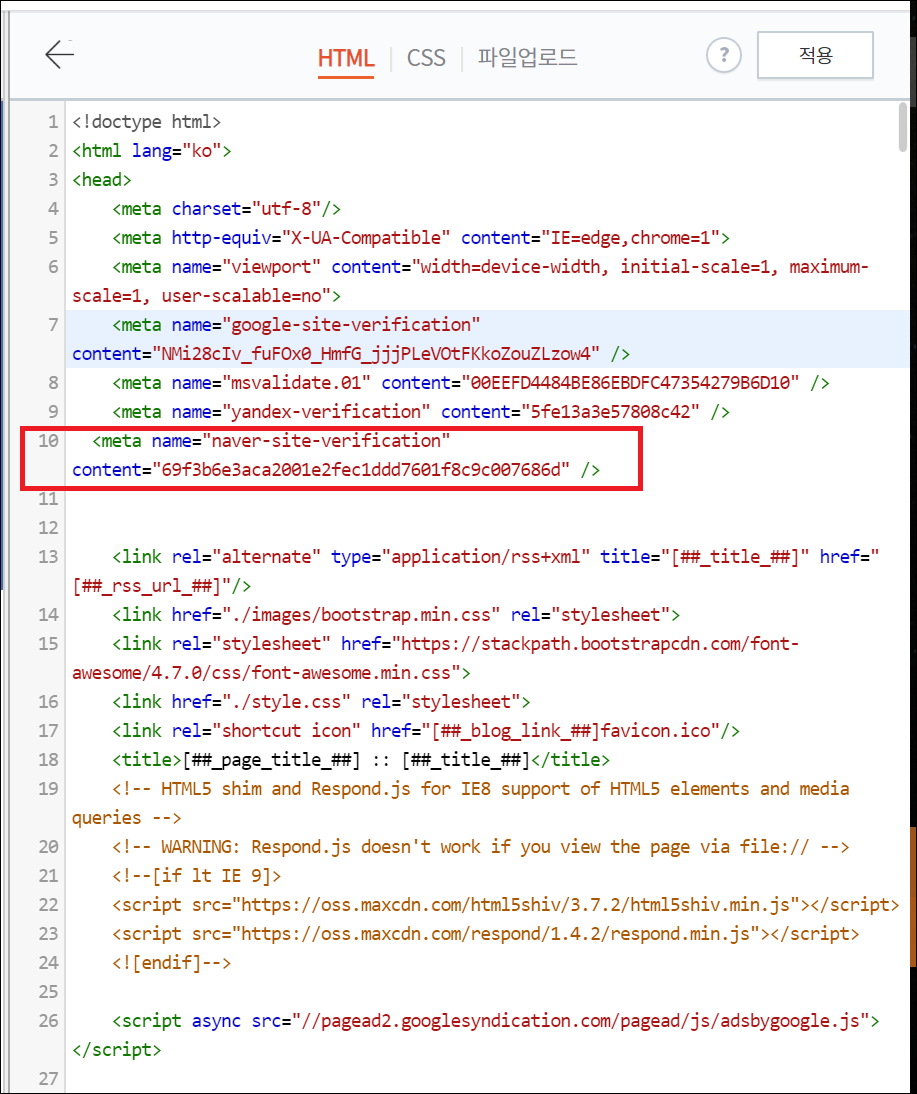
Task: Click the doctype html line
Action: click(x=147, y=122)
